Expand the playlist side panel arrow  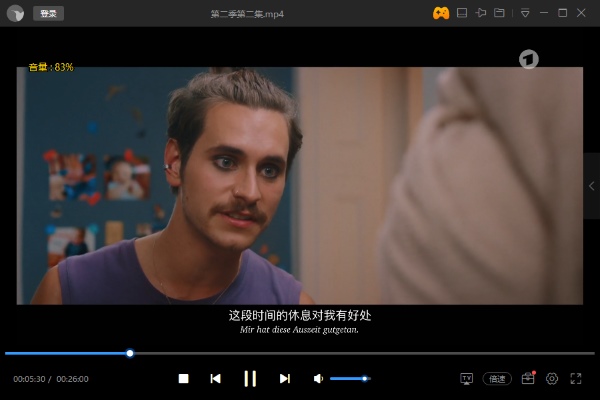coord(592,186)
